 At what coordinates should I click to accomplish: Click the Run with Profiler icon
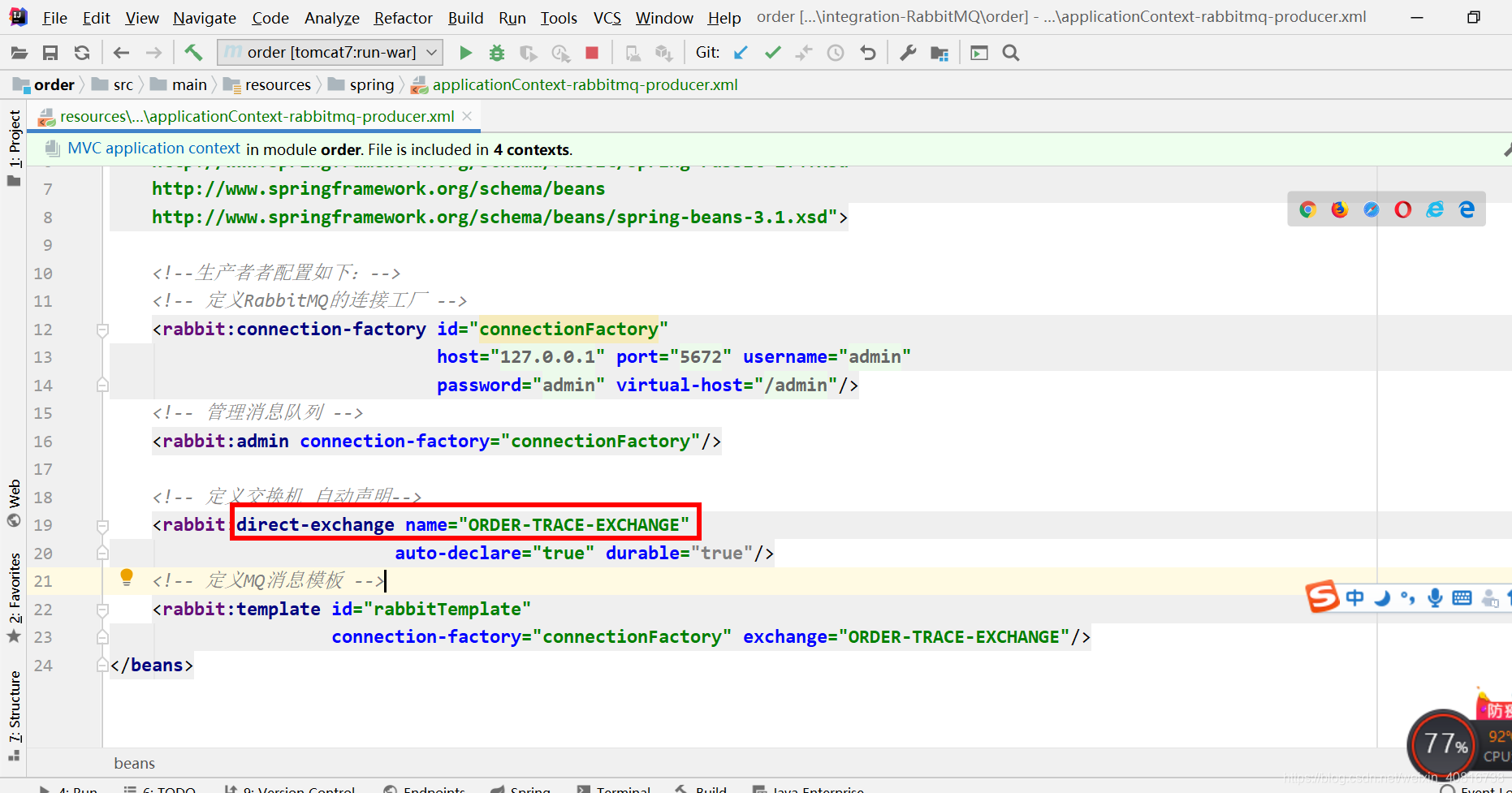click(560, 53)
